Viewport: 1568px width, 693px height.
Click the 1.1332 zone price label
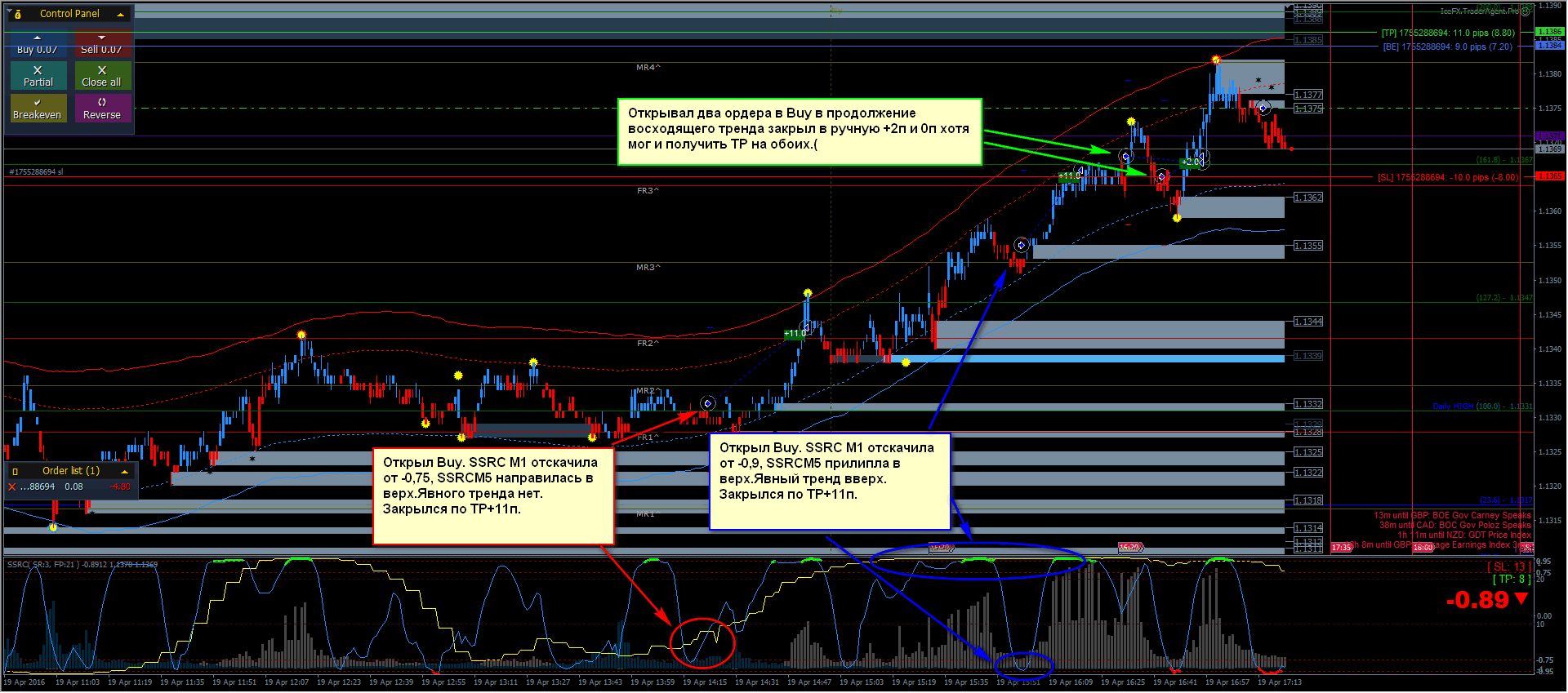coord(1308,404)
